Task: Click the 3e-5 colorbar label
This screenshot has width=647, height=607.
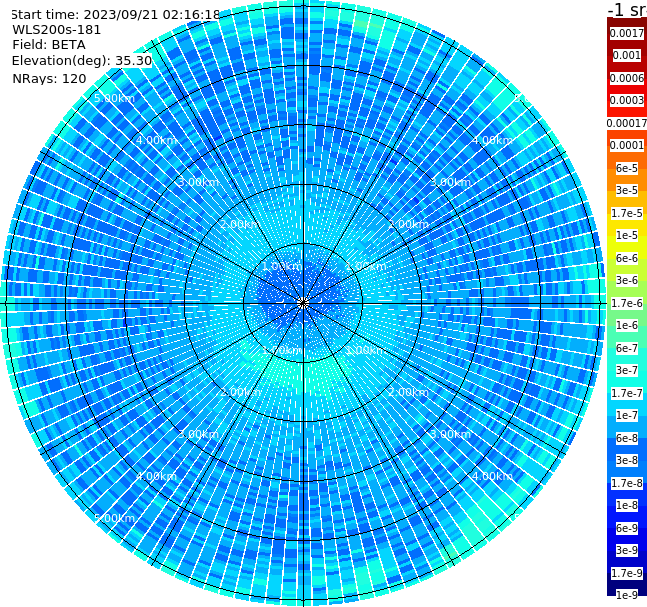Action: (x=627, y=190)
